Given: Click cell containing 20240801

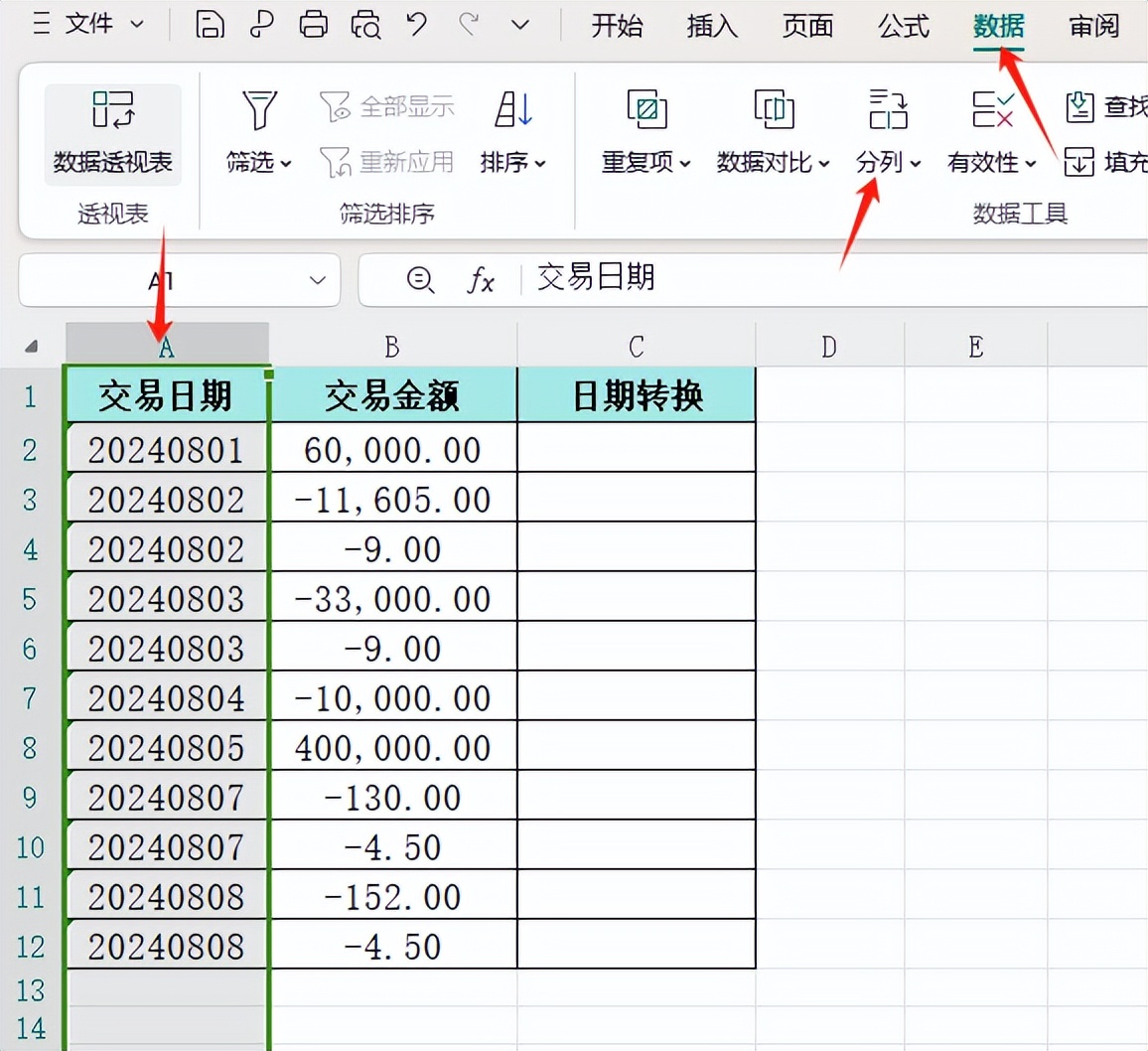Looking at the screenshot, I should tap(166, 449).
